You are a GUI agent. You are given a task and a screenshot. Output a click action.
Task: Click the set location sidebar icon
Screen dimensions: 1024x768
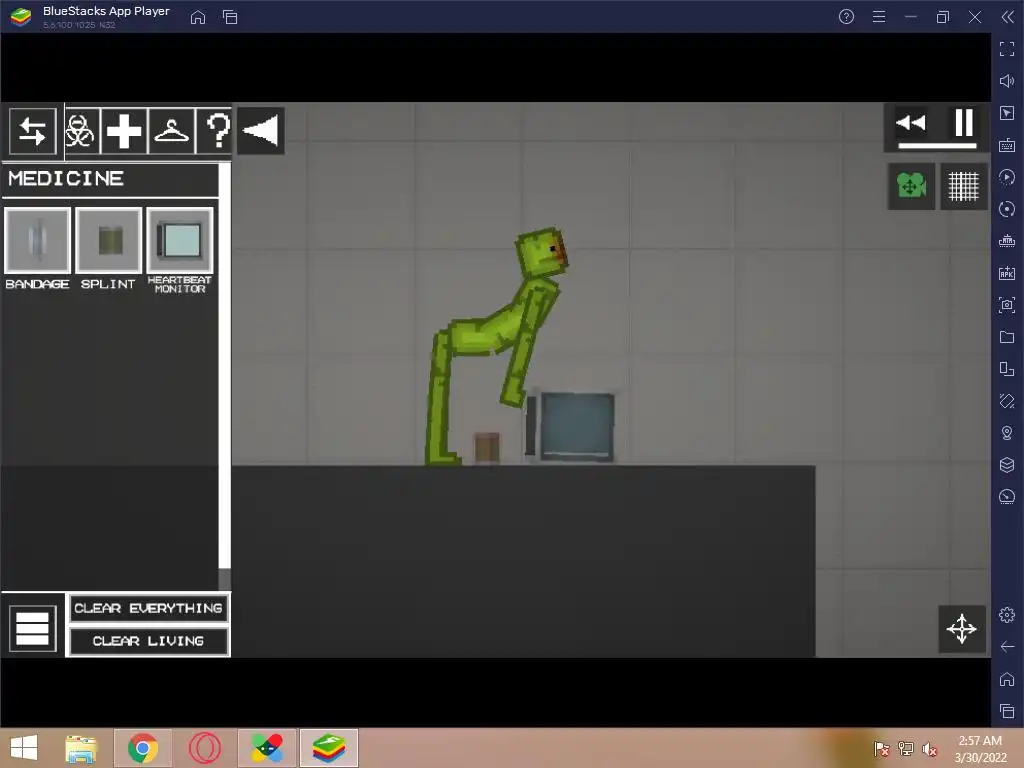(x=1007, y=433)
